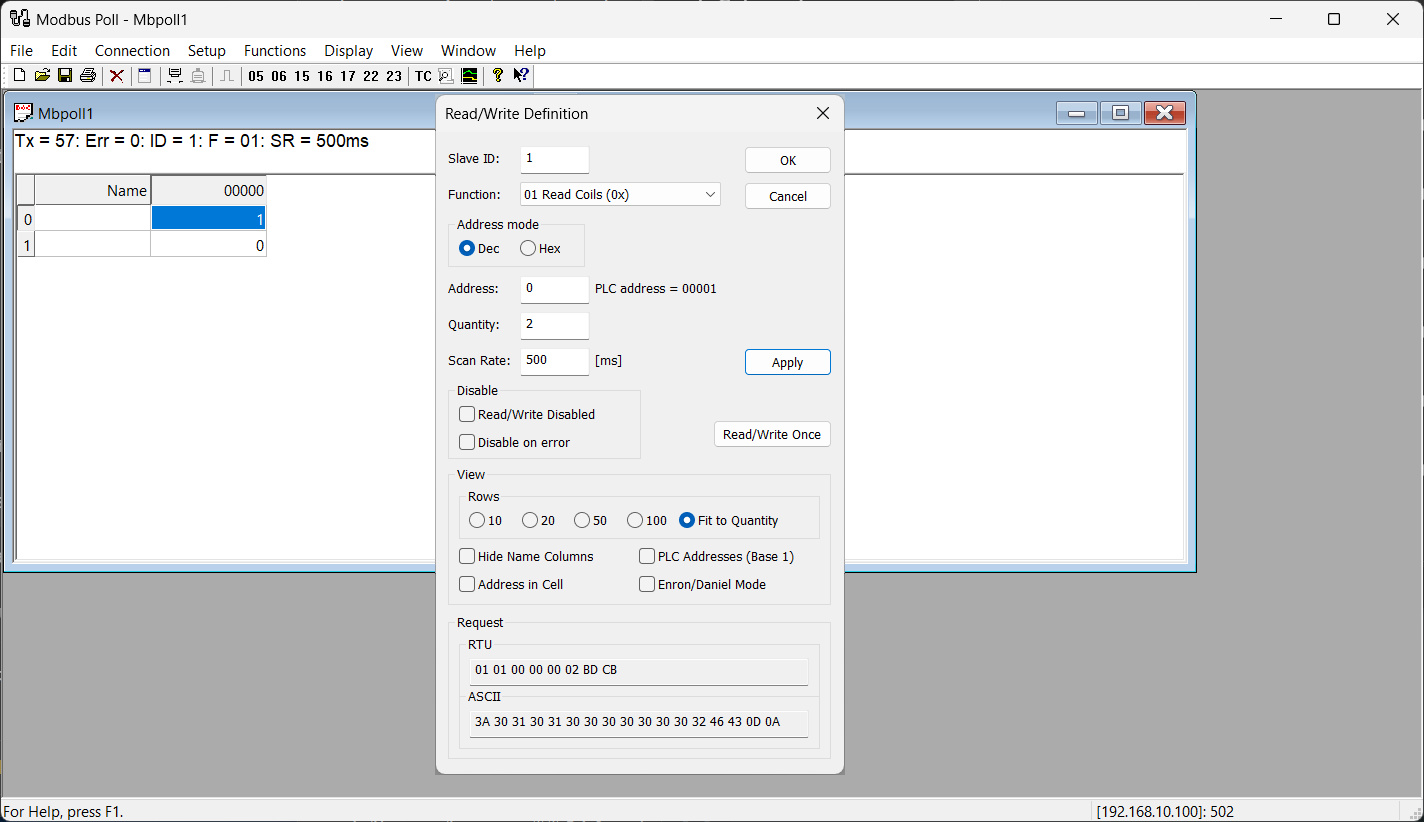The image size is (1424, 822).
Task: Enable the Read/Write Disabled checkbox
Action: [467, 414]
